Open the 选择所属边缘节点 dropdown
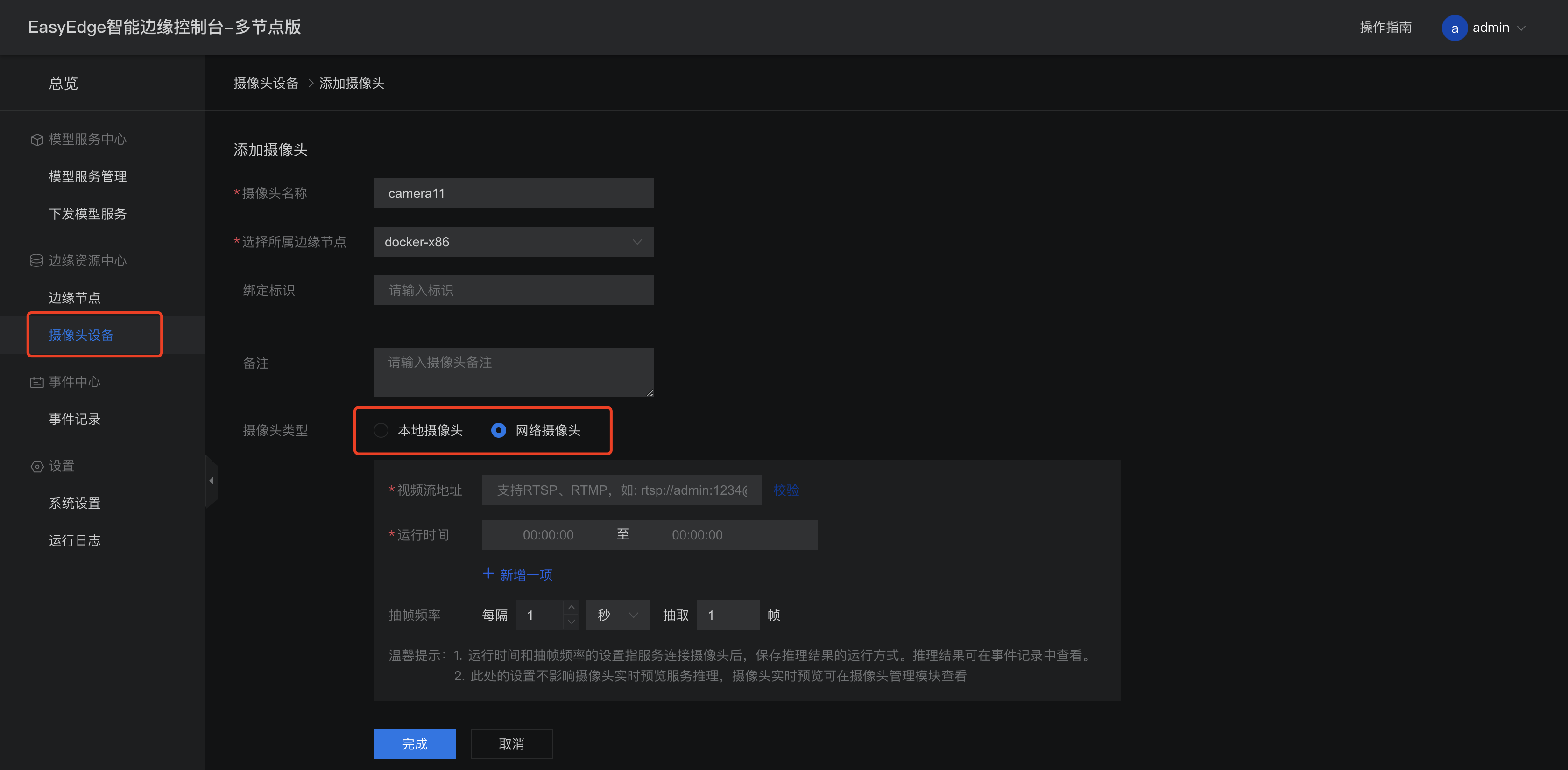This screenshot has height=770, width=1568. point(513,242)
